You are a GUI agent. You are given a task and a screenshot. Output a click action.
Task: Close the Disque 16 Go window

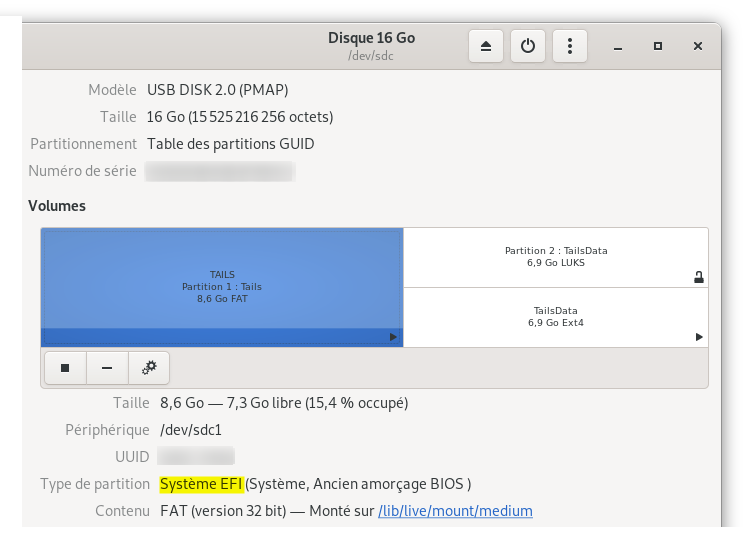click(x=698, y=46)
